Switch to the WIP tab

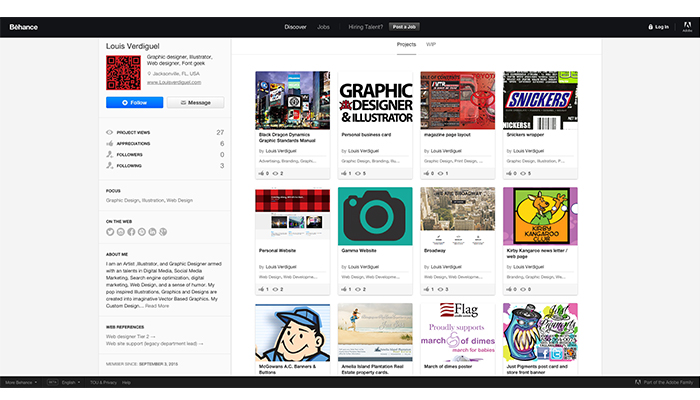pos(431,45)
